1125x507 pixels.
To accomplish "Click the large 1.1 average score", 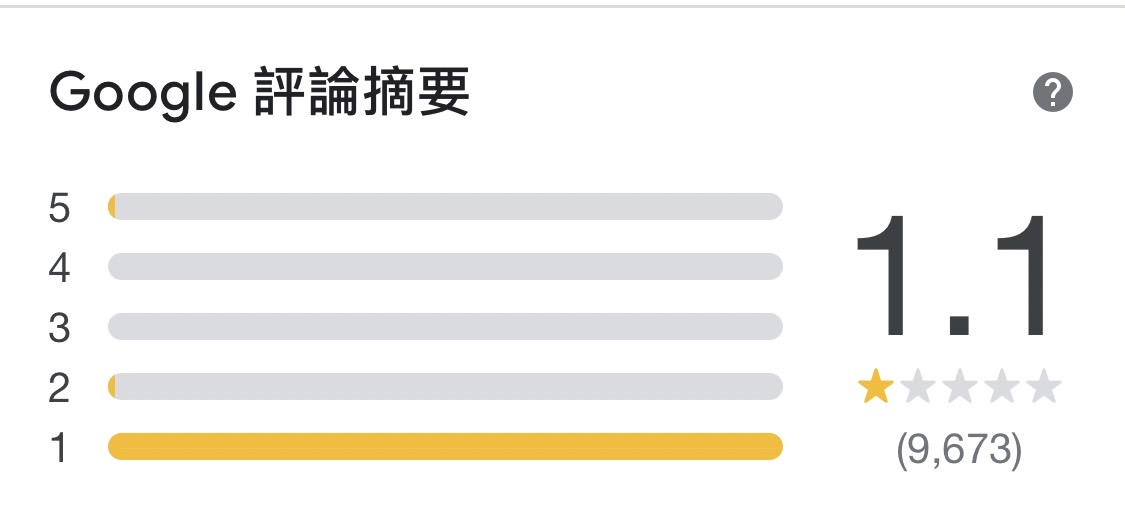I will [x=957, y=279].
